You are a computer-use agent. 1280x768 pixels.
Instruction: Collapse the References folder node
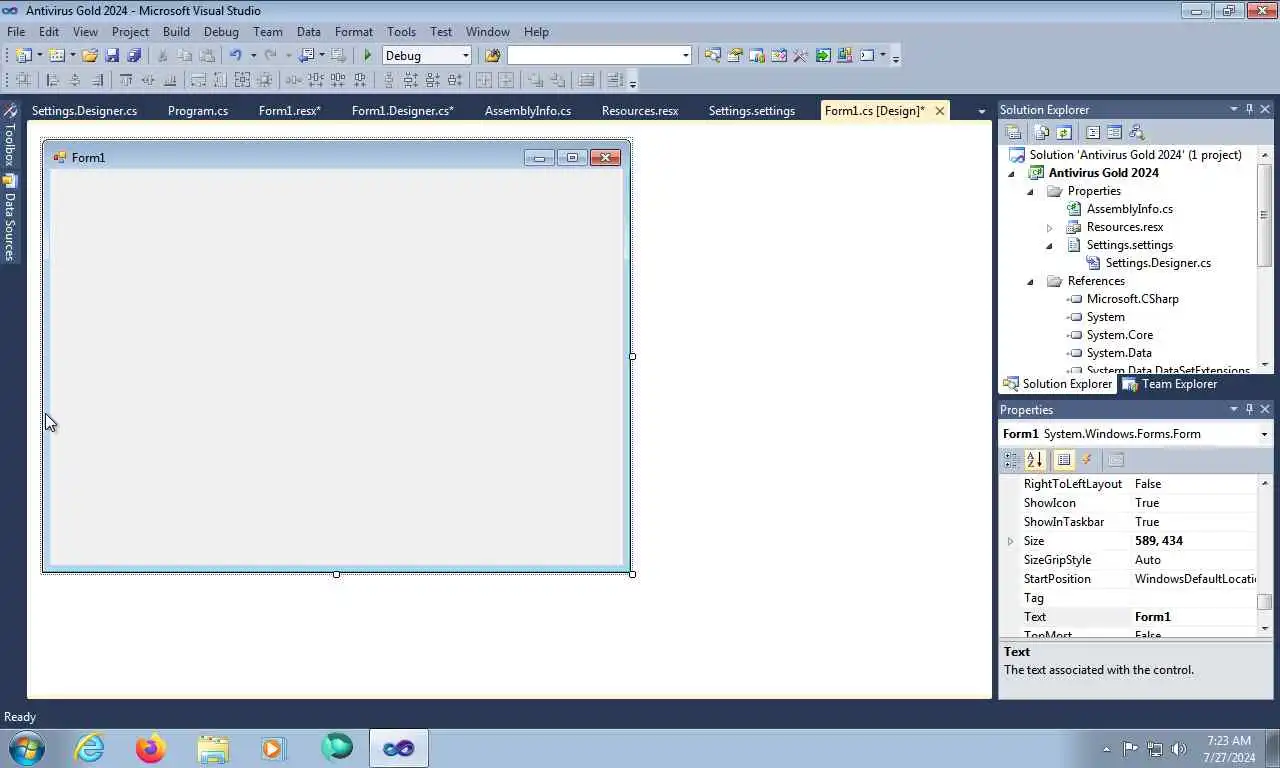click(1030, 281)
